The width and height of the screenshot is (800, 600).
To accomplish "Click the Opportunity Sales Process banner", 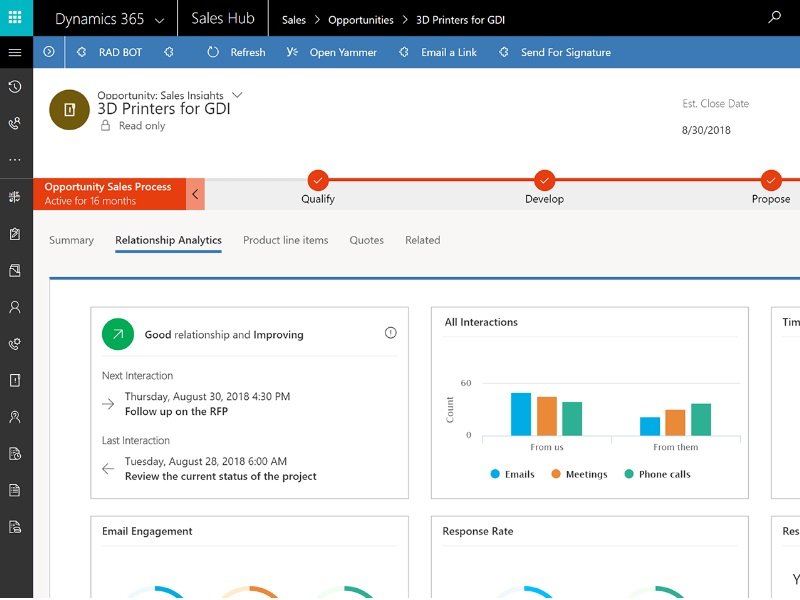I will tap(109, 194).
